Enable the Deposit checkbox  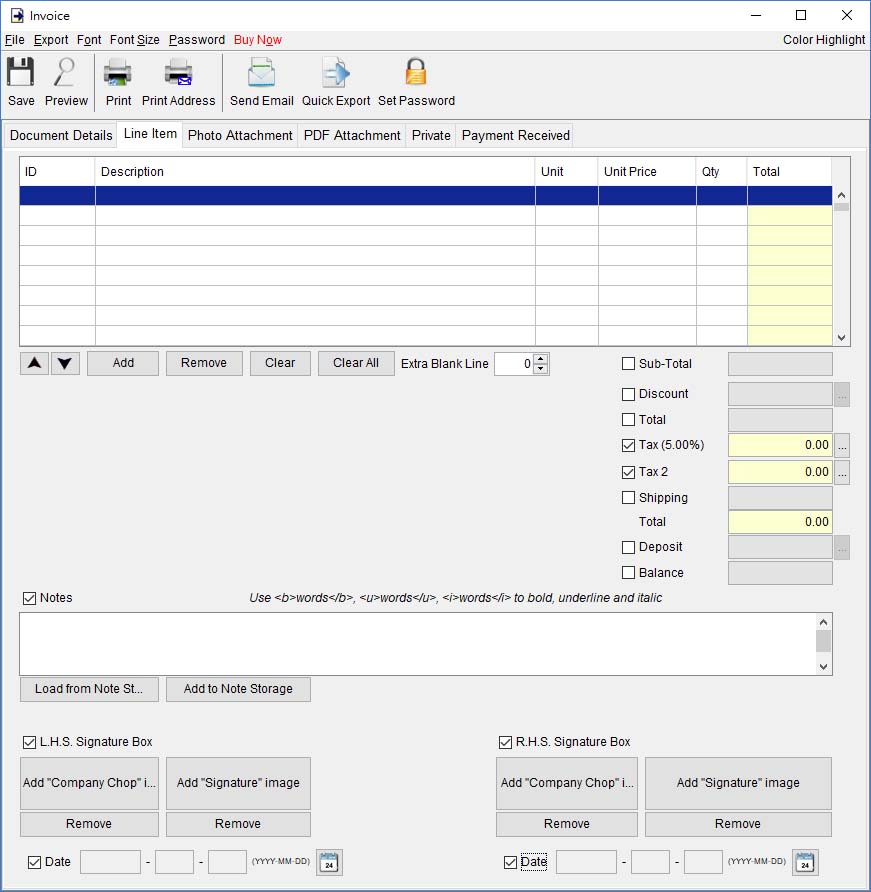tap(628, 547)
